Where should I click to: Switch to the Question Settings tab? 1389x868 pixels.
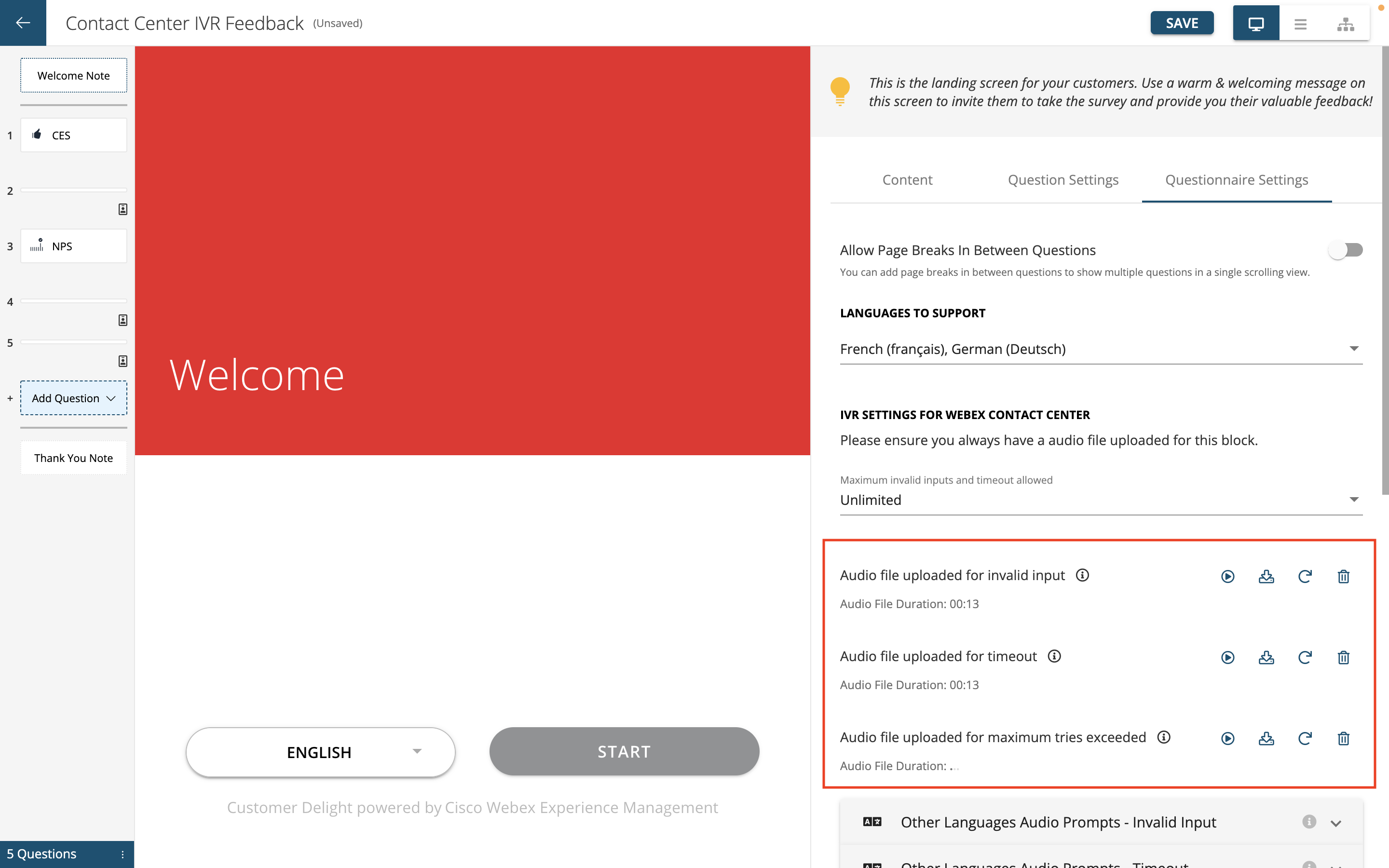tap(1063, 180)
